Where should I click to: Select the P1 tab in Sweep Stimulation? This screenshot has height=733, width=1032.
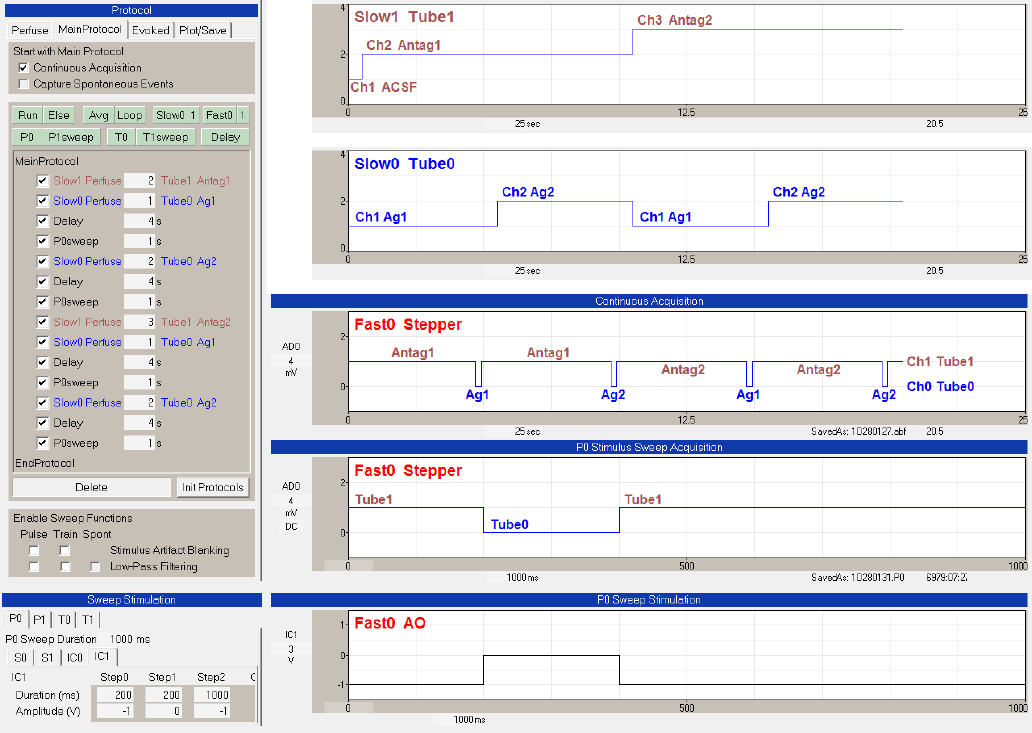pos(38,619)
